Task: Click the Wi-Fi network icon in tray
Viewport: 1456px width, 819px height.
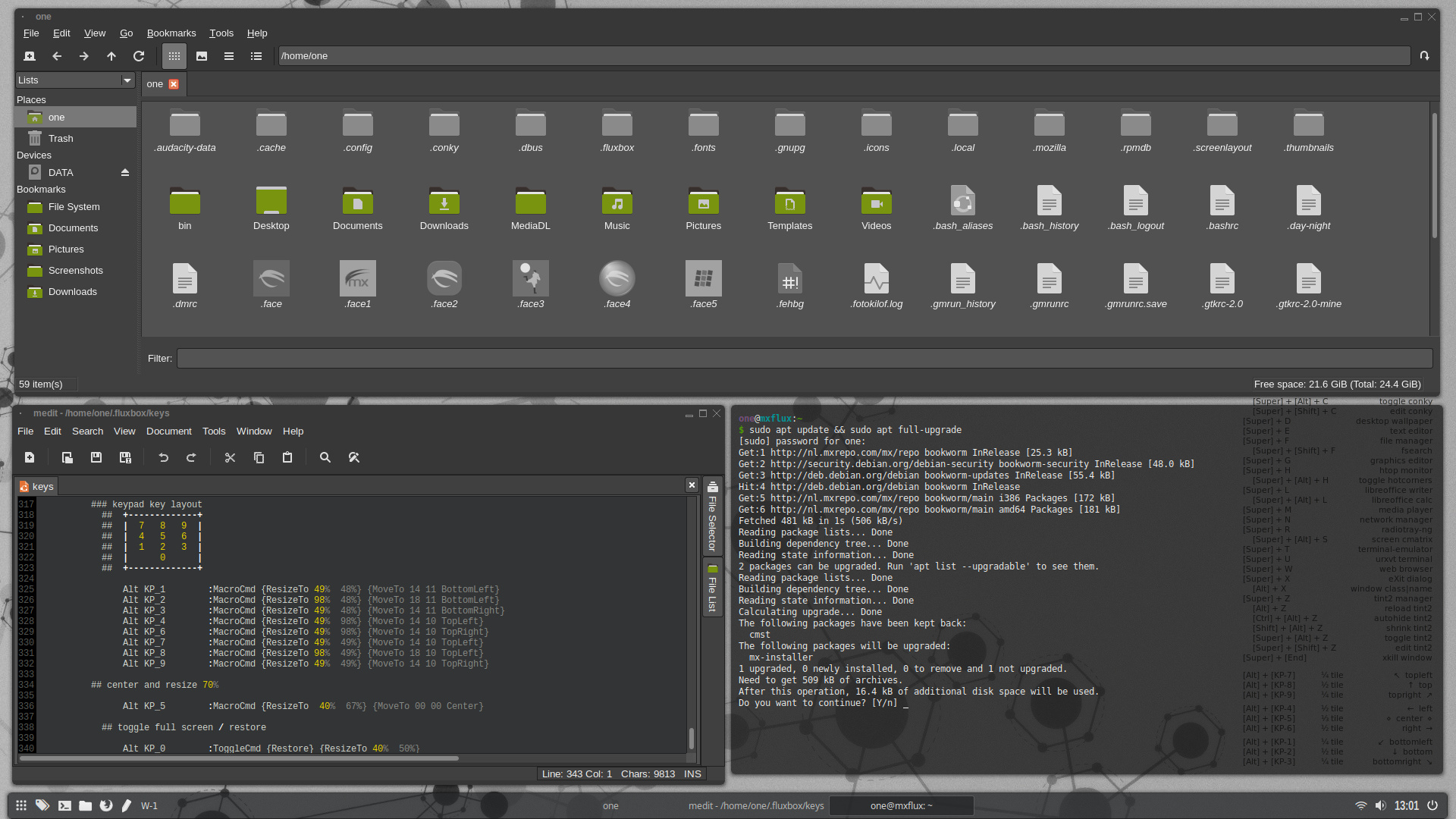Action: click(1361, 806)
